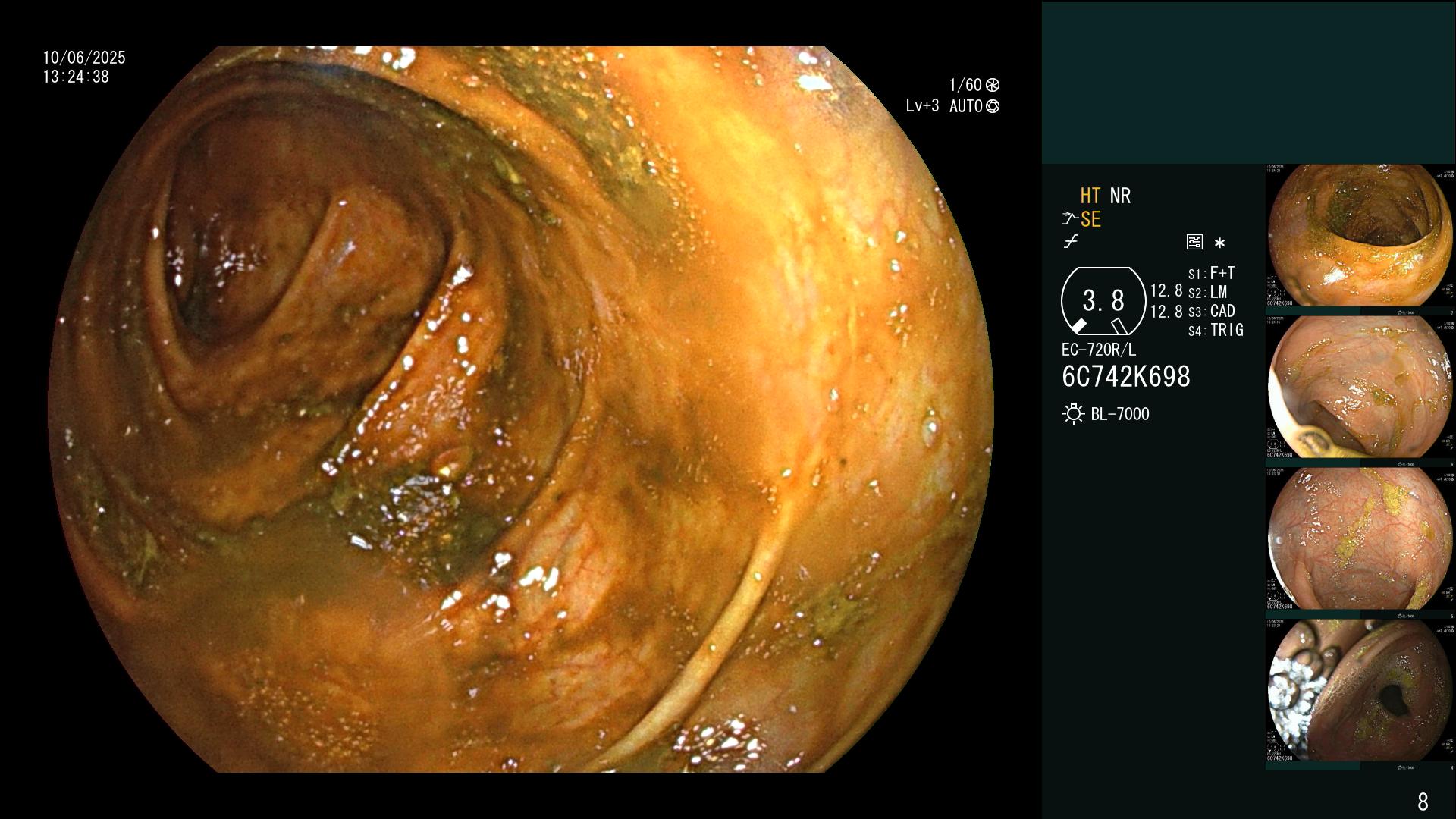Click the structure enhancement curve icon beside SE
The height and width of the screenshot is (819, 1456).
click(x=1070, y=219)
